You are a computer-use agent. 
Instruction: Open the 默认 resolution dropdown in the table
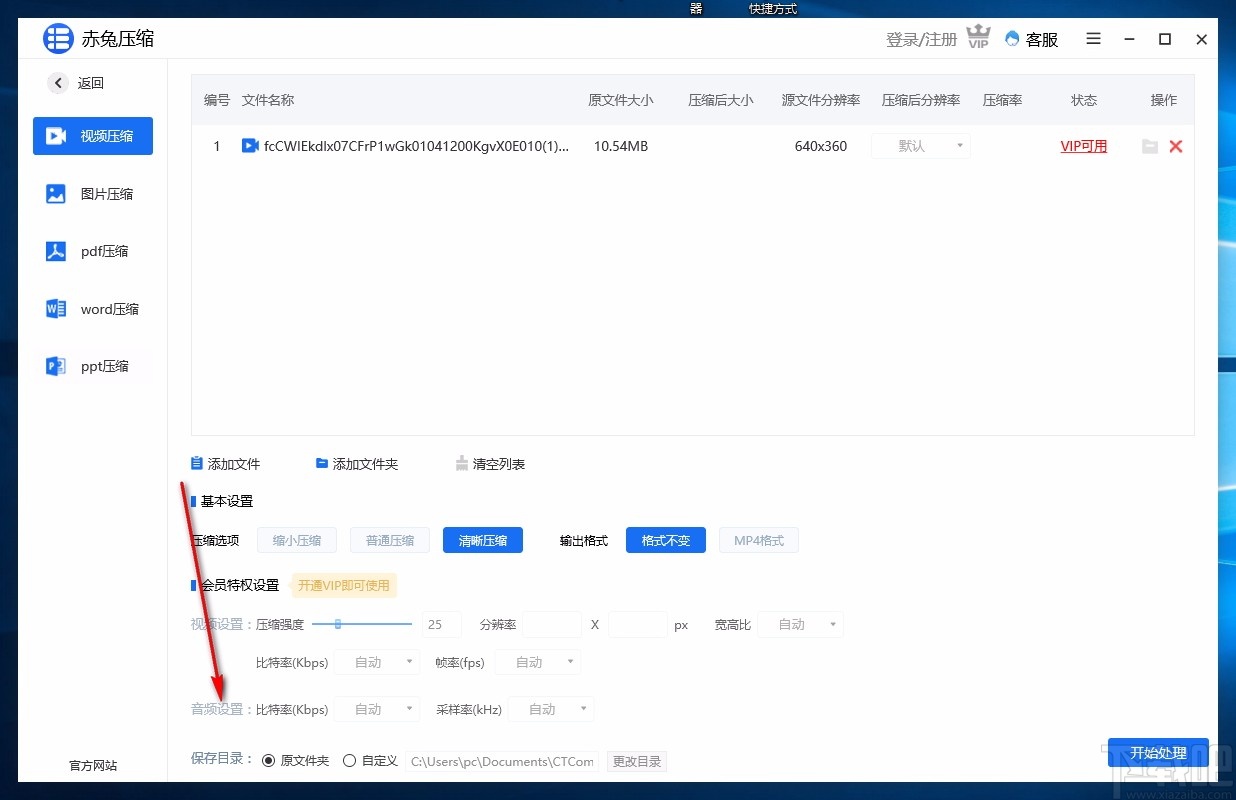tap(920, 145)
